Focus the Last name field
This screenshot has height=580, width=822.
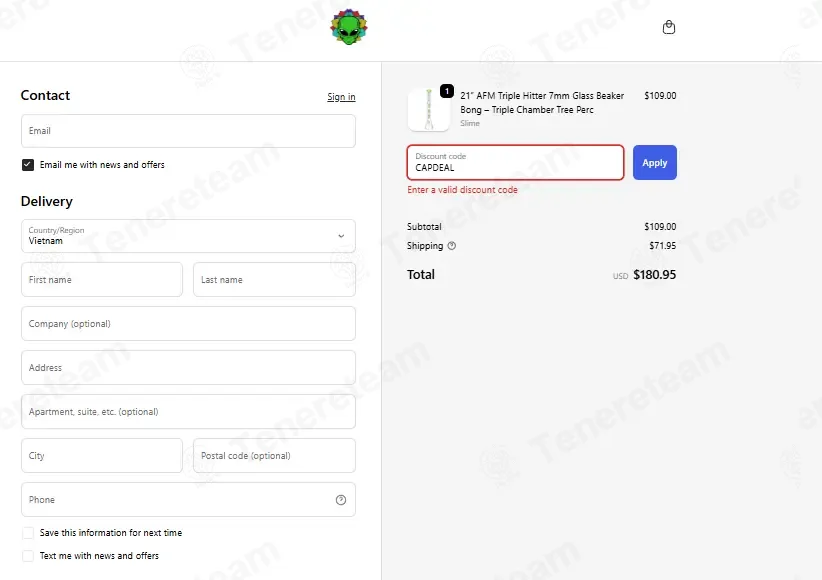click(x=274, y=280)
